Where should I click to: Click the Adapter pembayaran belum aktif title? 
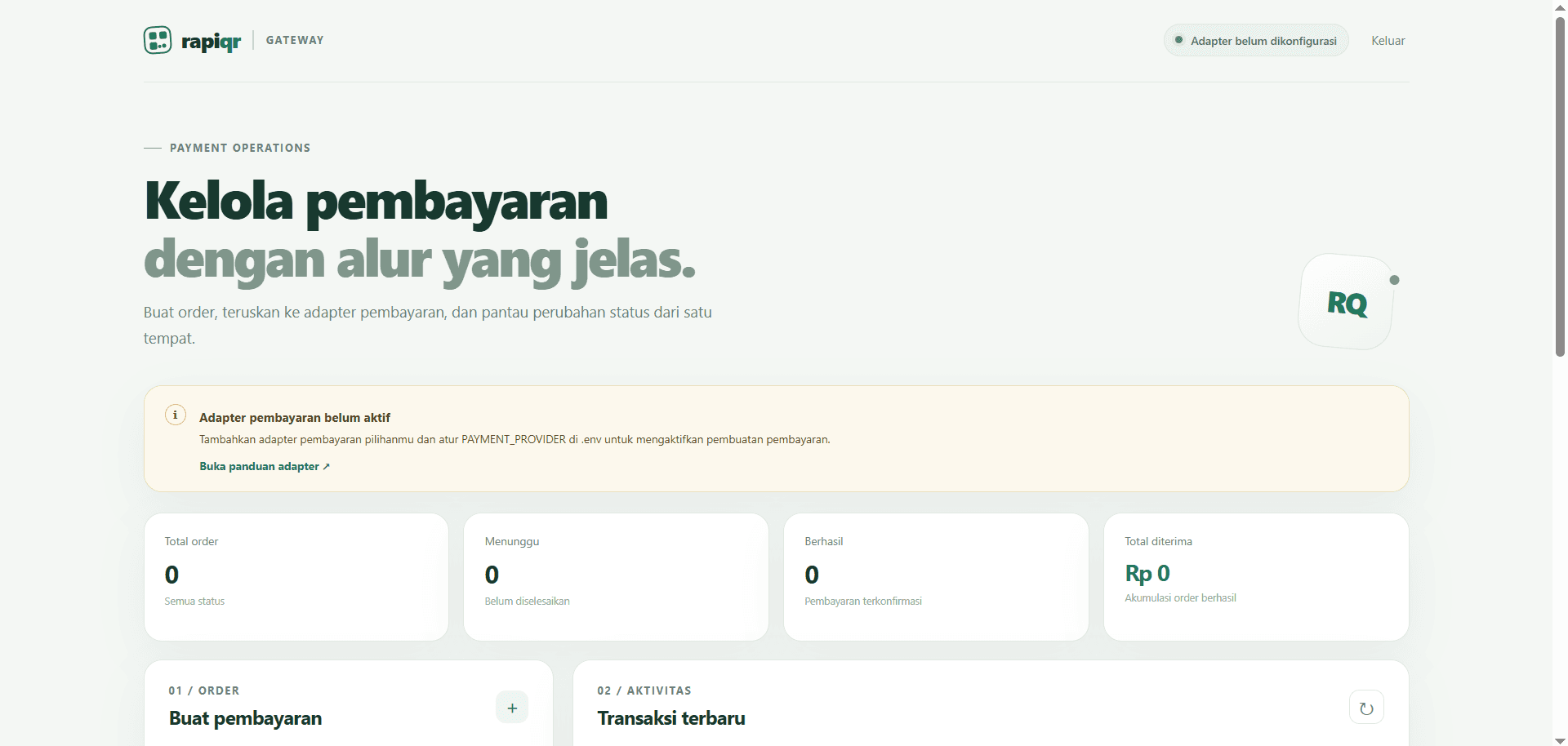[295, 417]
